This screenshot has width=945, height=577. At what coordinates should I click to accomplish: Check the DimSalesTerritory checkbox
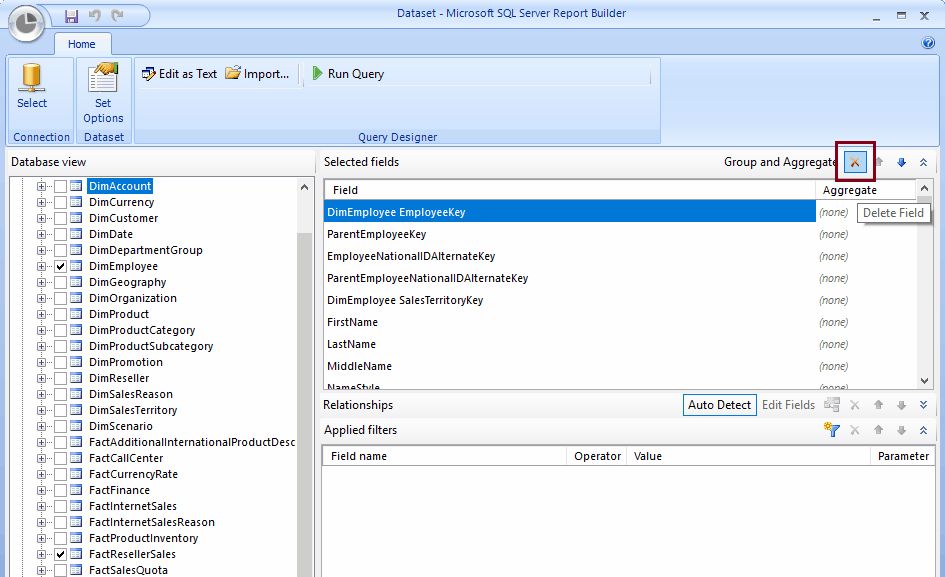point(60,410)
